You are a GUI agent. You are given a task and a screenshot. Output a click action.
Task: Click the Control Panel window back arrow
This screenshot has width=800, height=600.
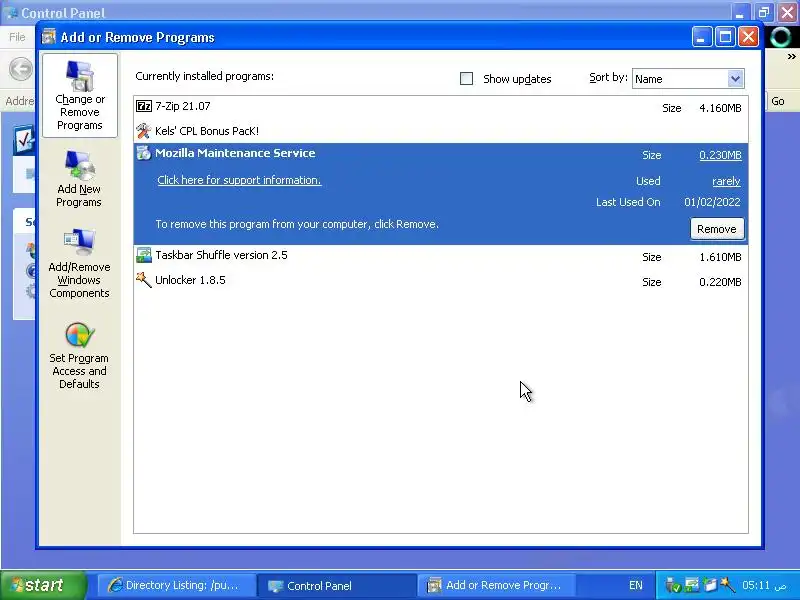click(x=20, y=69)
